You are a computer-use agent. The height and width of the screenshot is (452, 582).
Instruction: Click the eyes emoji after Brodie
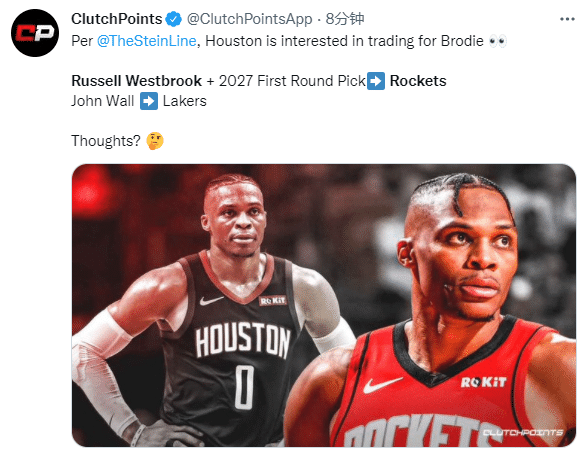click(497, 41)
